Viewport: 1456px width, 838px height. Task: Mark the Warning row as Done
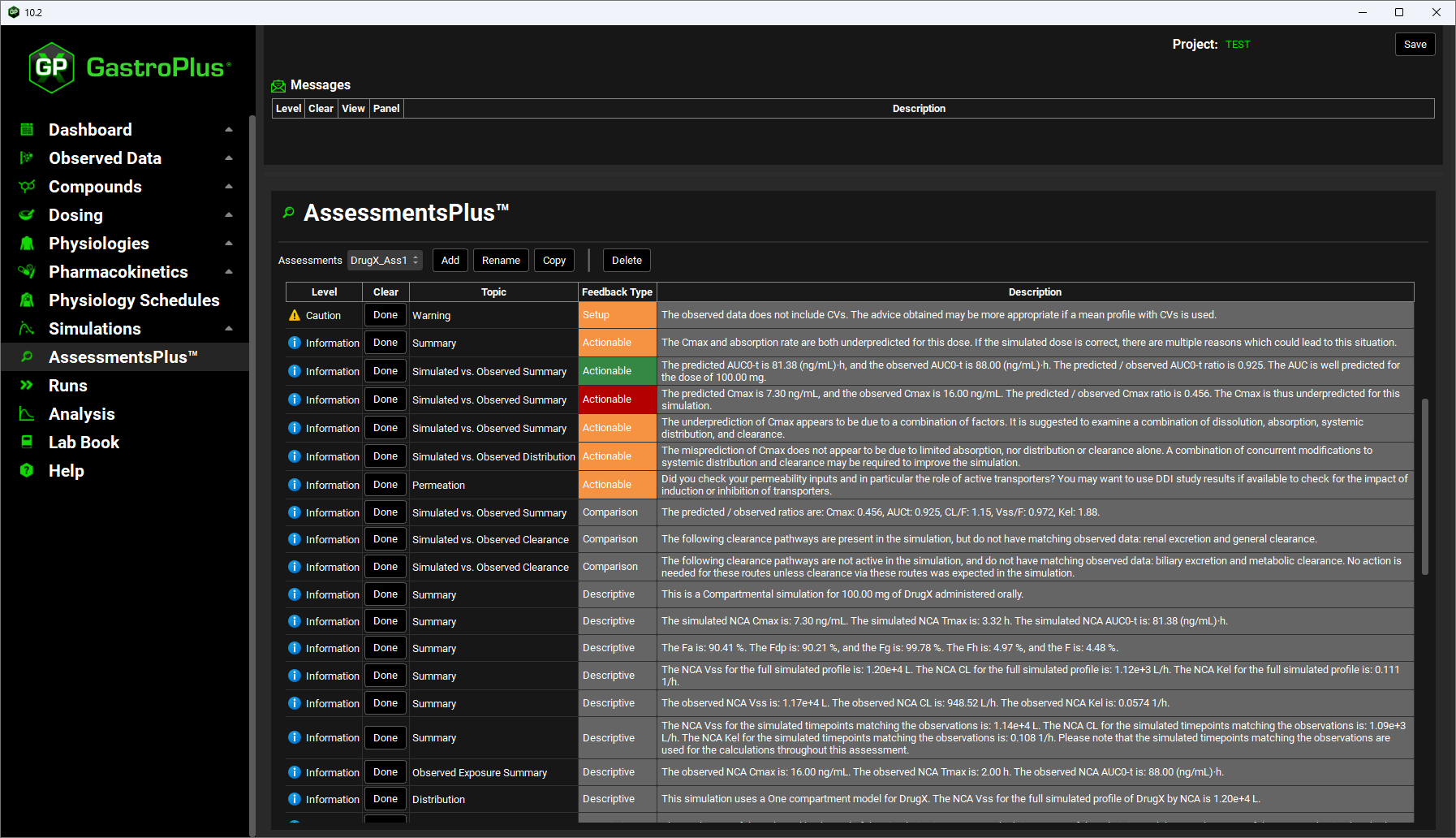(x=386, y=315)
